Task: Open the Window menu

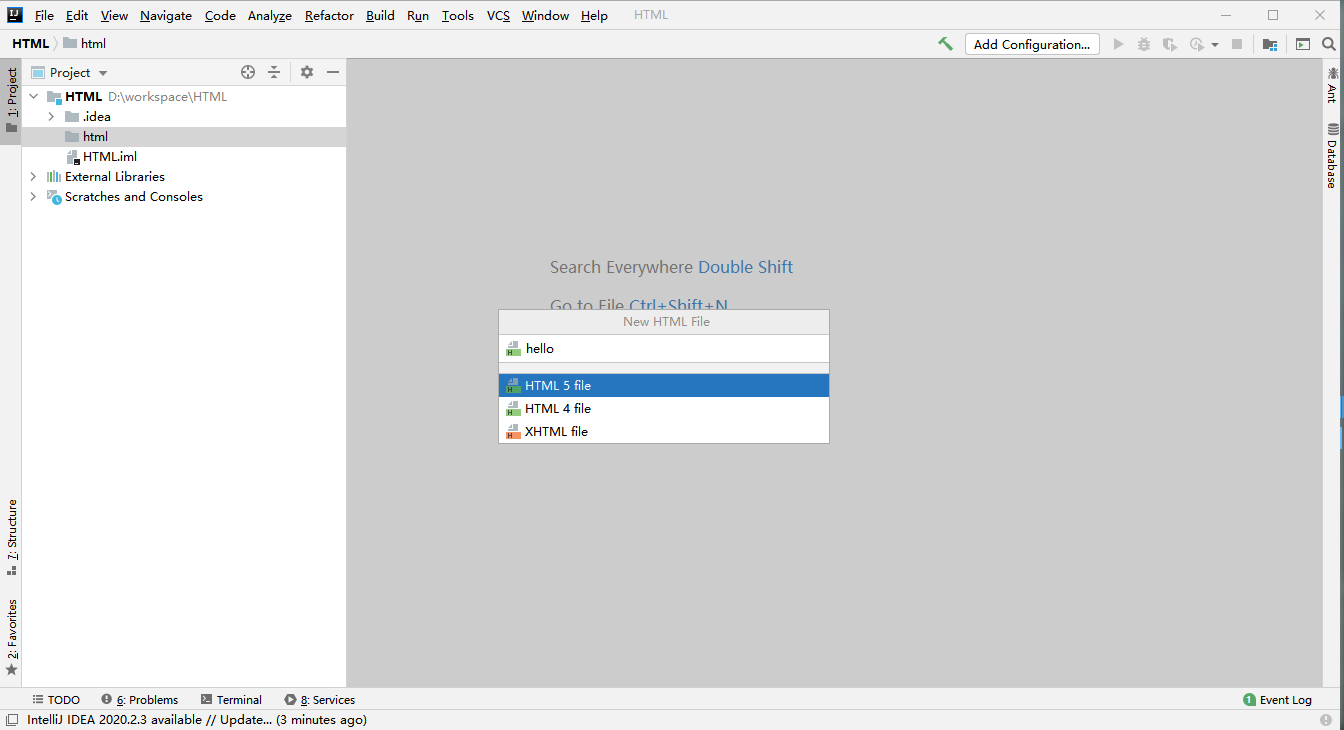Action: point(545,15)
